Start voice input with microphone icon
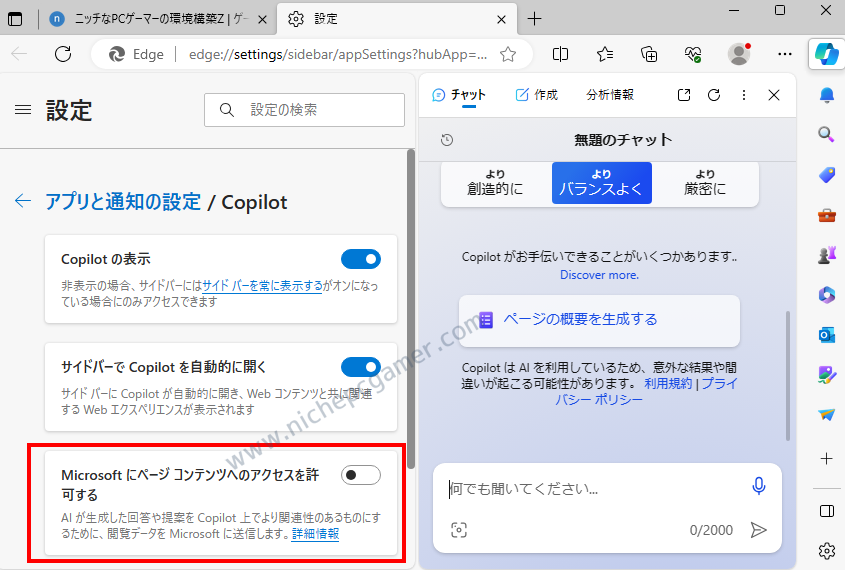This screenshot has width=845, height=570. coord(758,486)
